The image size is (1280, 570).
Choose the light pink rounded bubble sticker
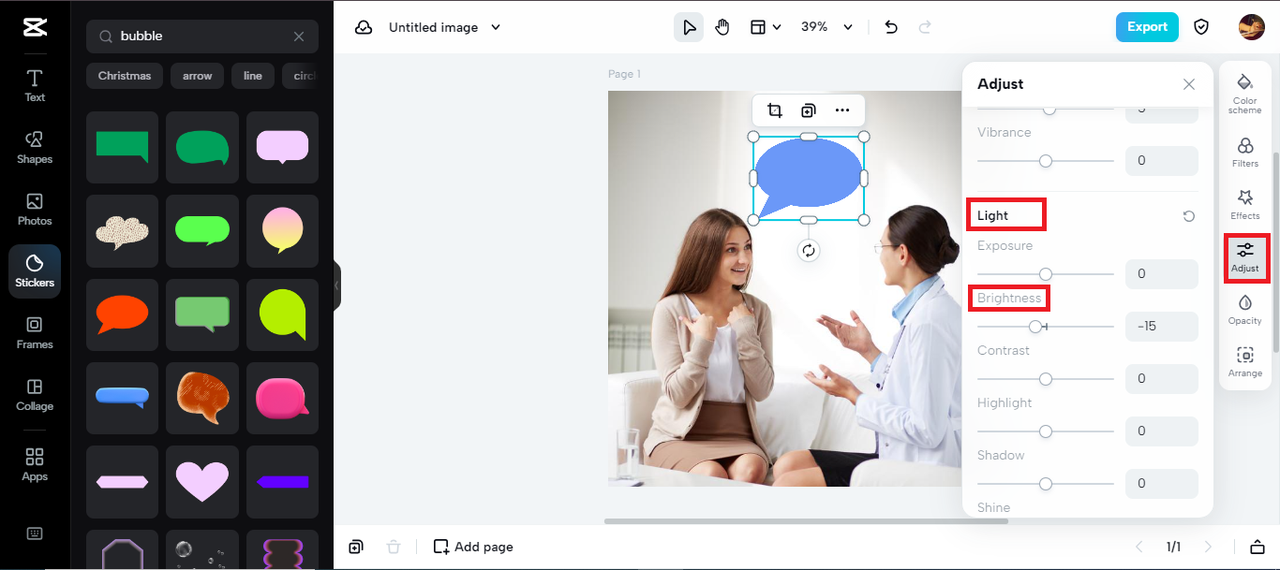282,147
